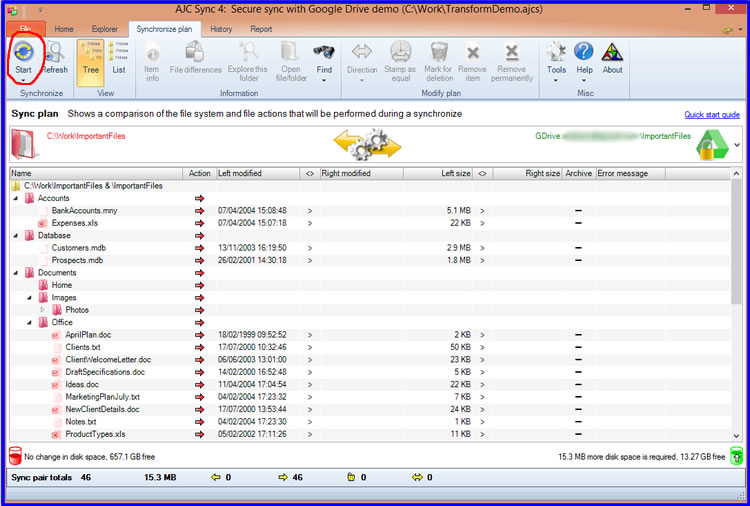Switch to the Explorer tab
Screen dimensions: 750x506
105,29
